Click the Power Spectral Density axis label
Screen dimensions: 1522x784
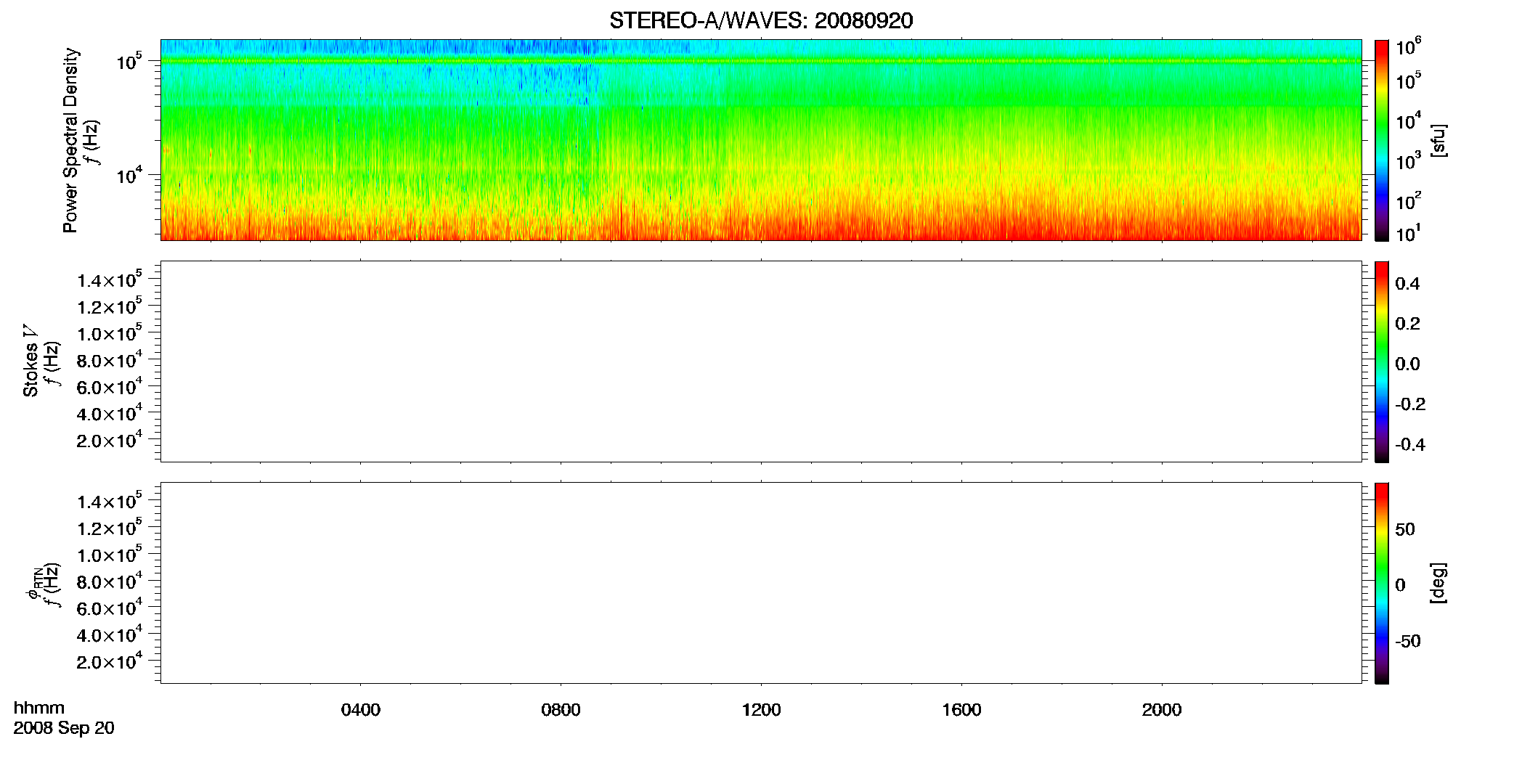70,140
